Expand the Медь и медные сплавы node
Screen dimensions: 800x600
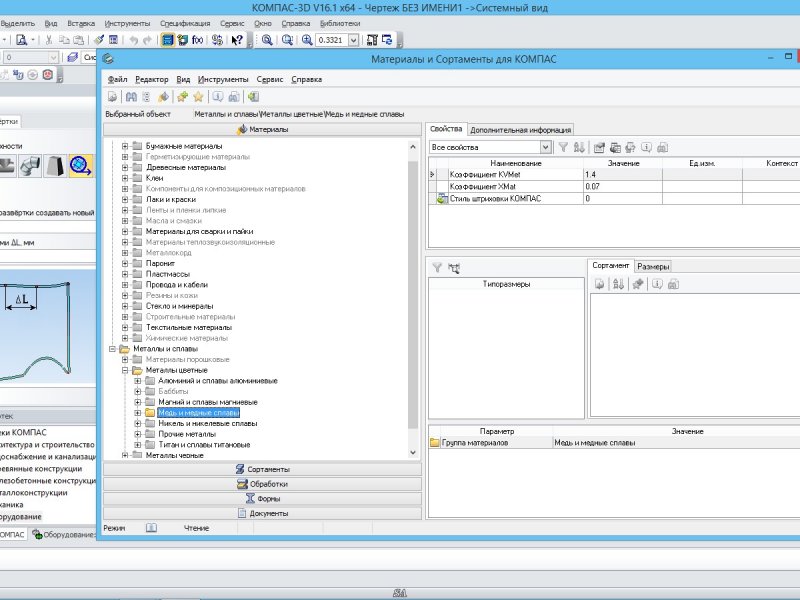point(138,413)
